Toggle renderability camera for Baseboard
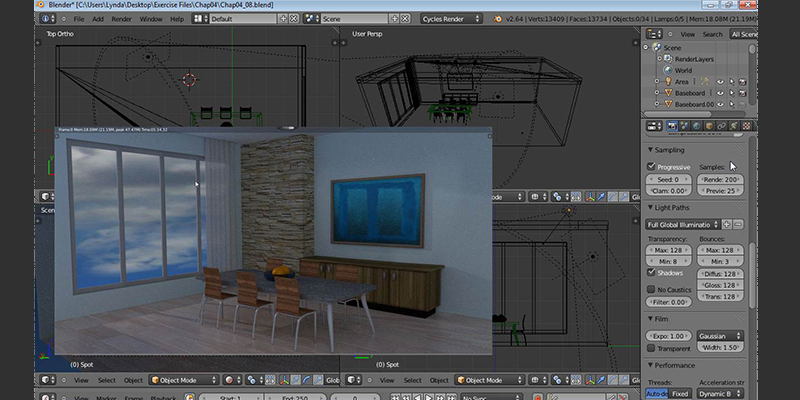Screen dimensions: 800x400 [742, 93]
